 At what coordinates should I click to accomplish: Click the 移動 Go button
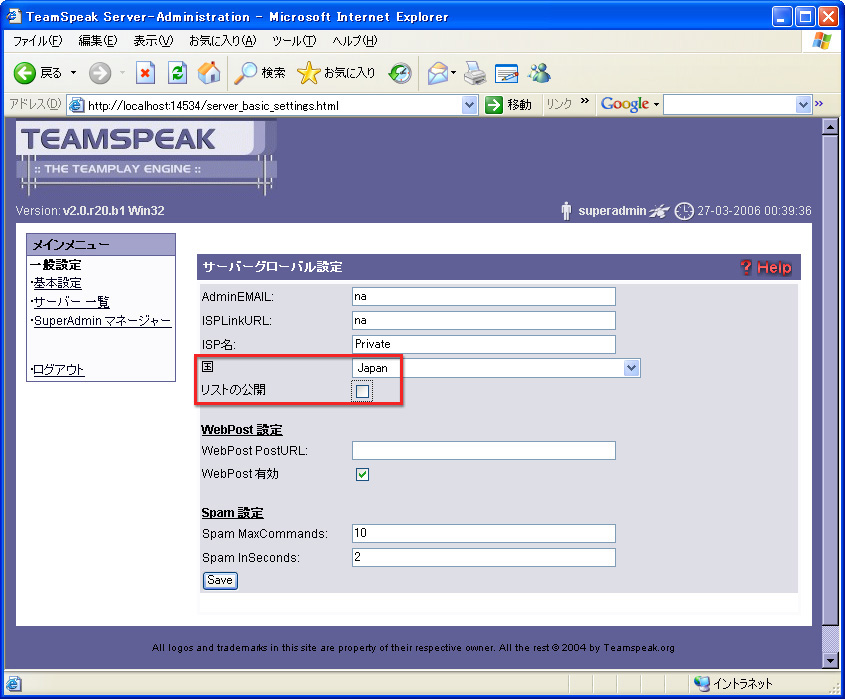coord(508,105)
